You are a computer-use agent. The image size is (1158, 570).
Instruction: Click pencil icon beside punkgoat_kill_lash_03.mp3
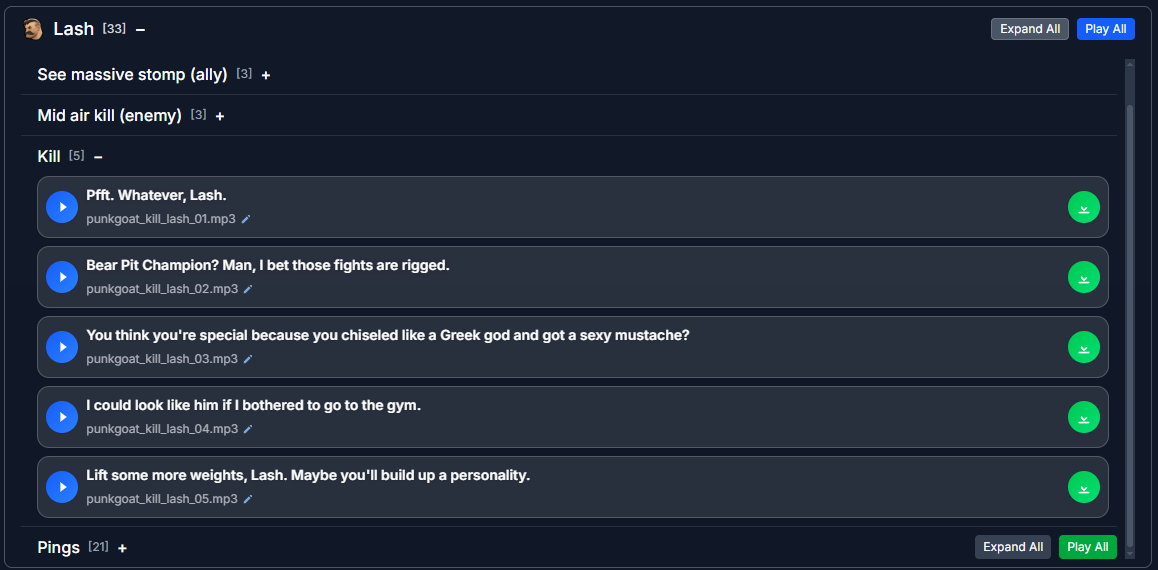point(247,359)
